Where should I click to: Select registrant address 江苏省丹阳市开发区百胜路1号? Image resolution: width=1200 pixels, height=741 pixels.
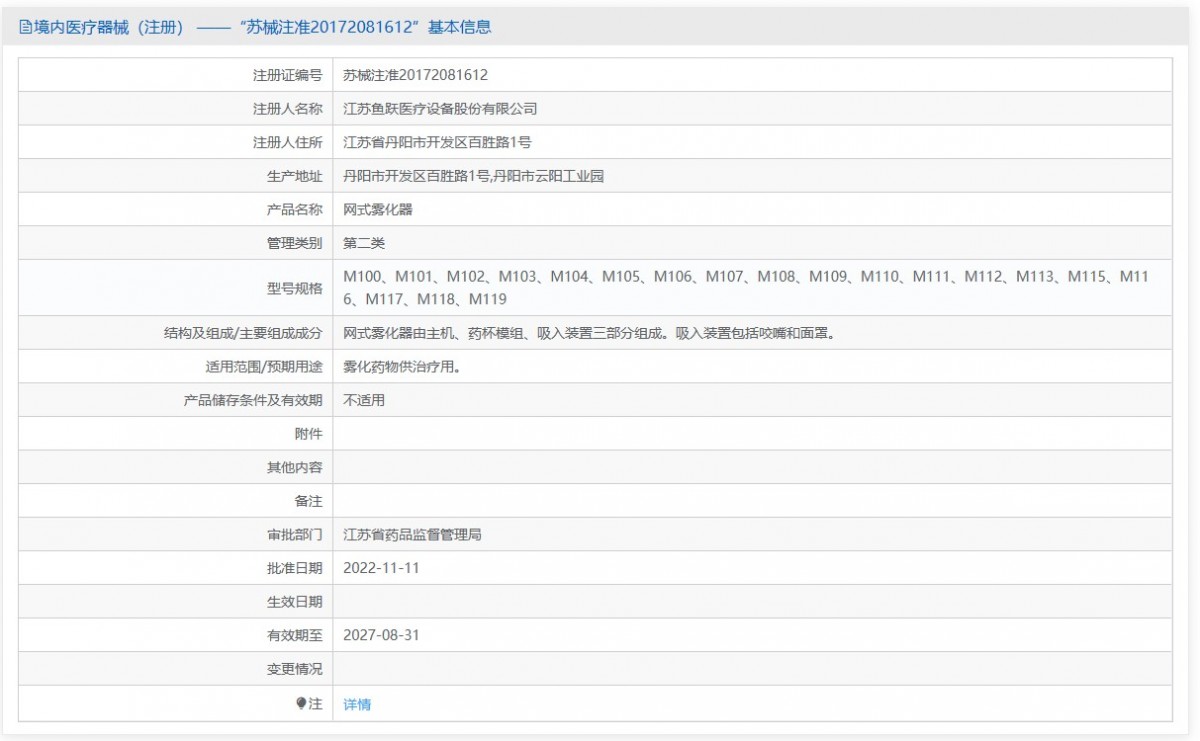(437, 142)
